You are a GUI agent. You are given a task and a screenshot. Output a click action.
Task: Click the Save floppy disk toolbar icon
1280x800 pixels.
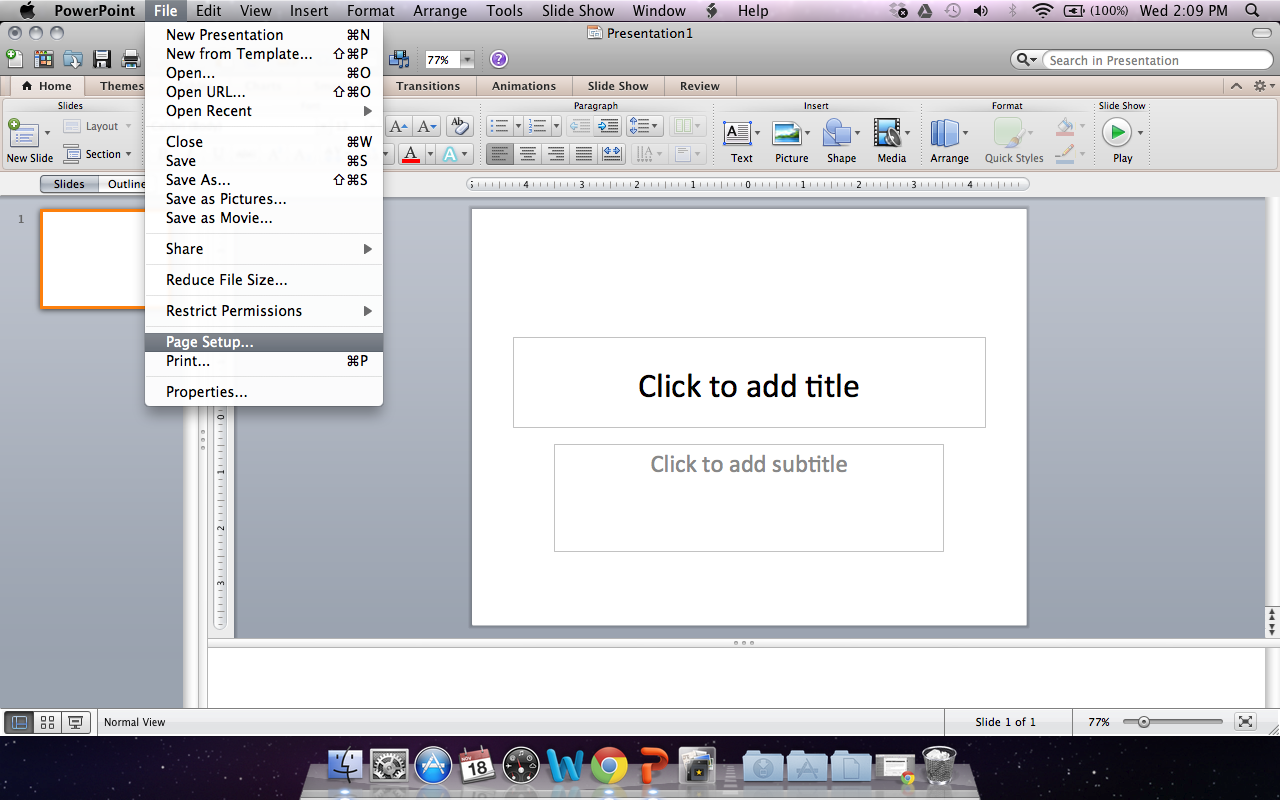click(x=102, y=59)
